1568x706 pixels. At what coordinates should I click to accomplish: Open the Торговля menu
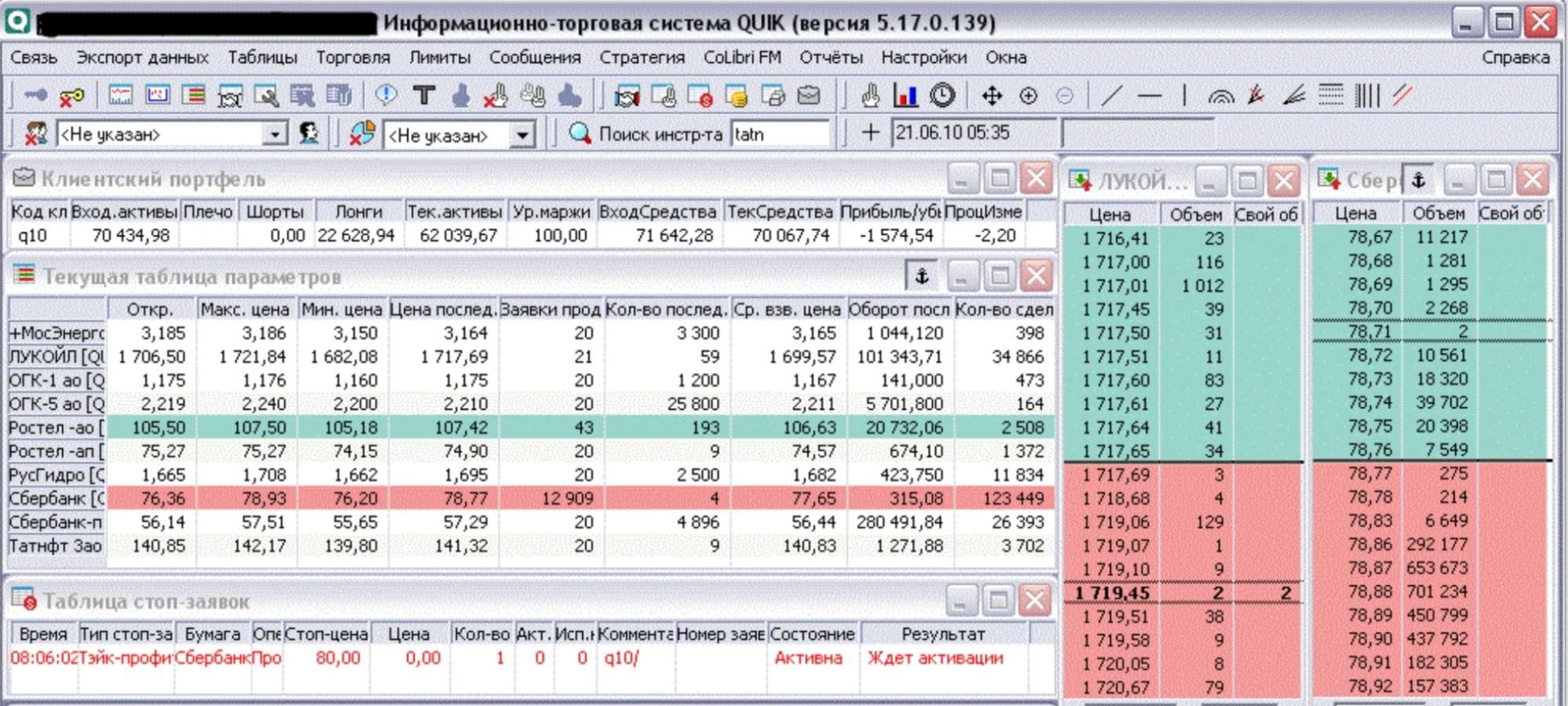coord(353,57)
